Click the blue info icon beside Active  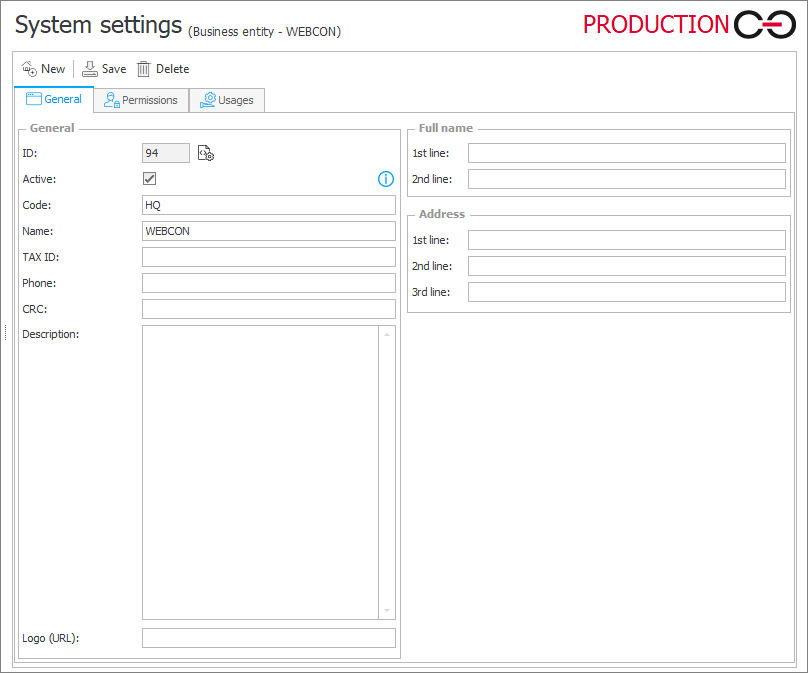coord(386,179)
